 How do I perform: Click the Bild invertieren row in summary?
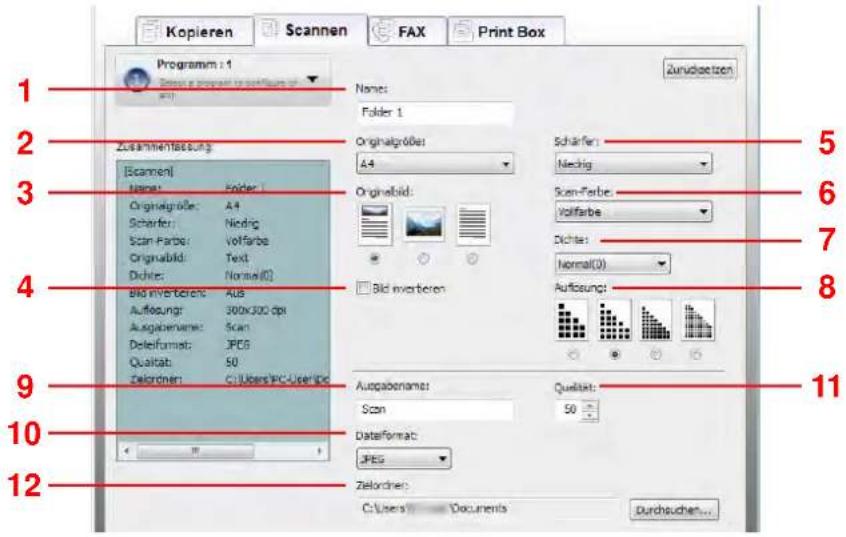point(188,293)
